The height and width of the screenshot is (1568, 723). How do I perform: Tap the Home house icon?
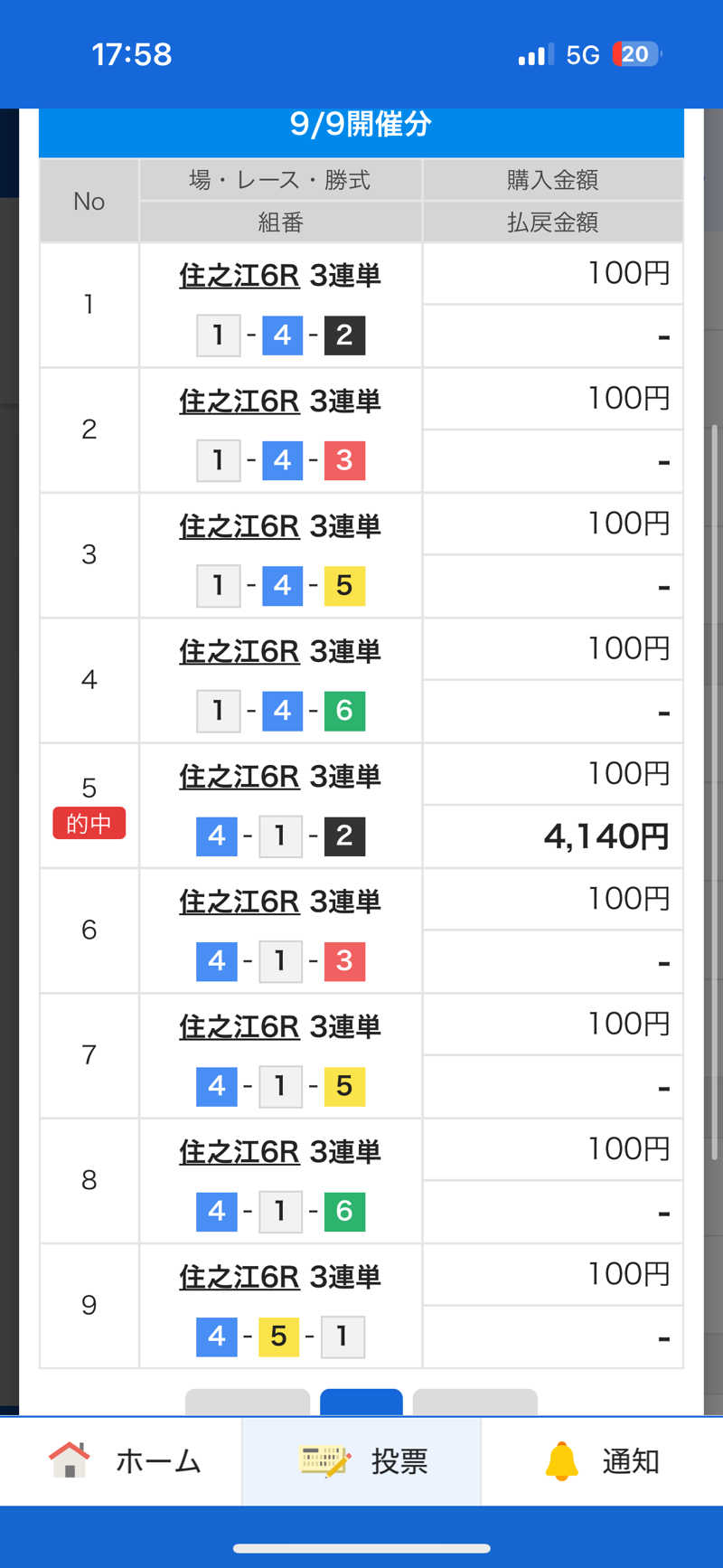click(70, 1459)
